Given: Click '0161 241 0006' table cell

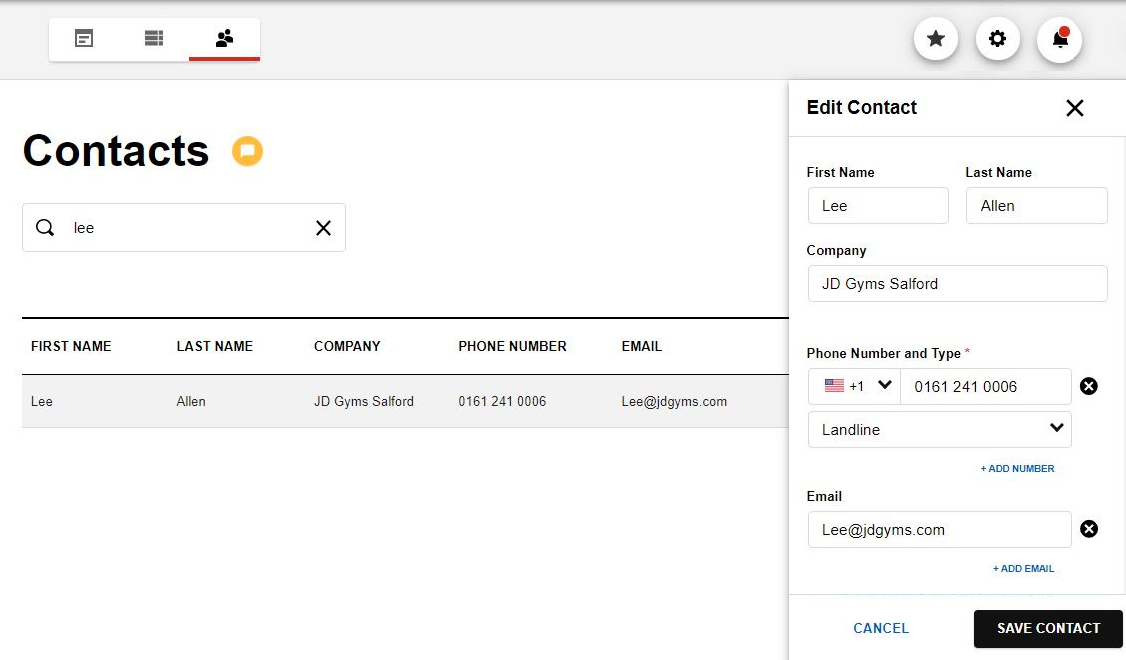Looking at the screenshot, I should (x=502, y=401).
